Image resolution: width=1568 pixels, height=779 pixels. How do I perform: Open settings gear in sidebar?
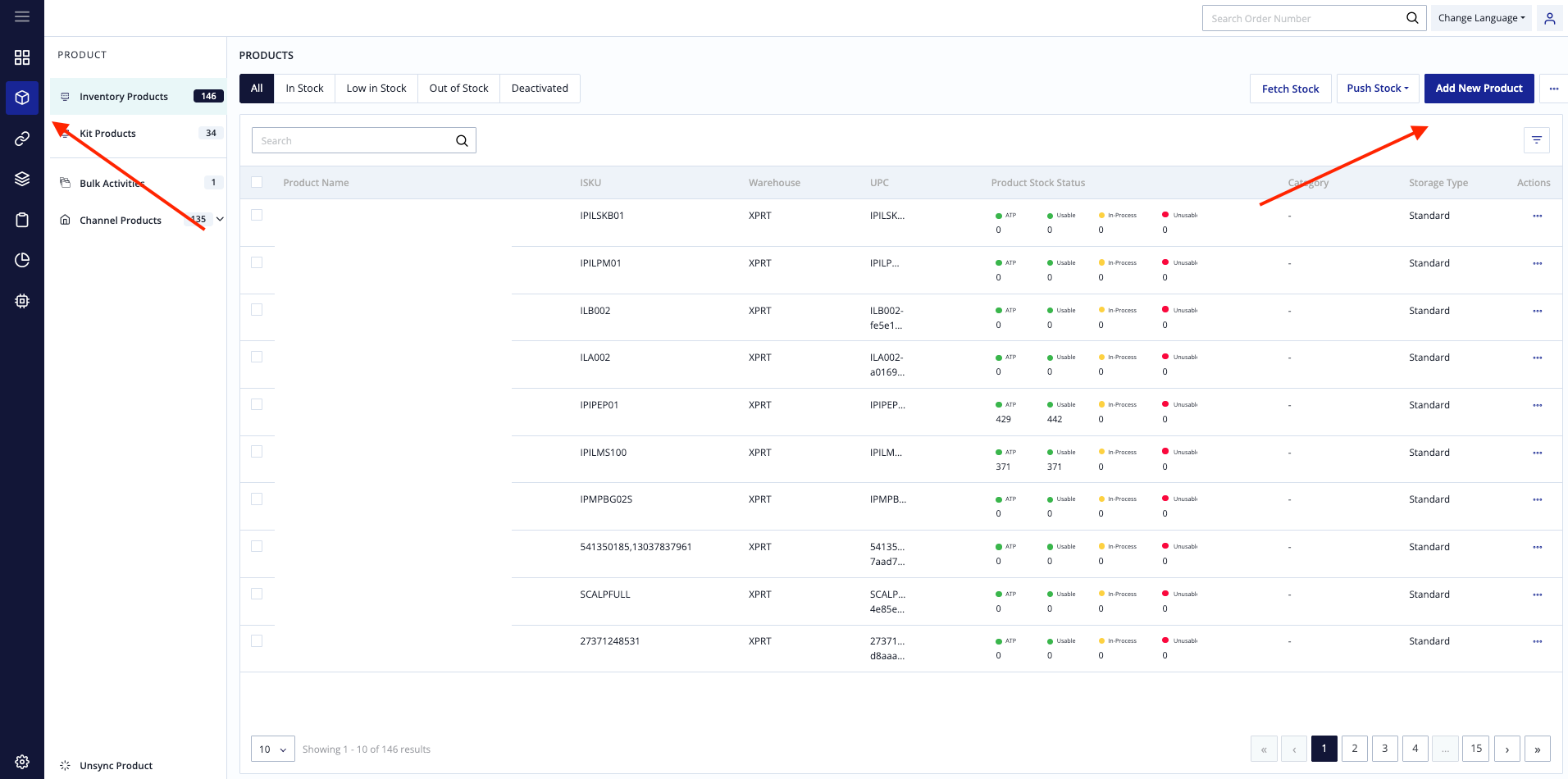pyautogui.click(x=22, y=762)
